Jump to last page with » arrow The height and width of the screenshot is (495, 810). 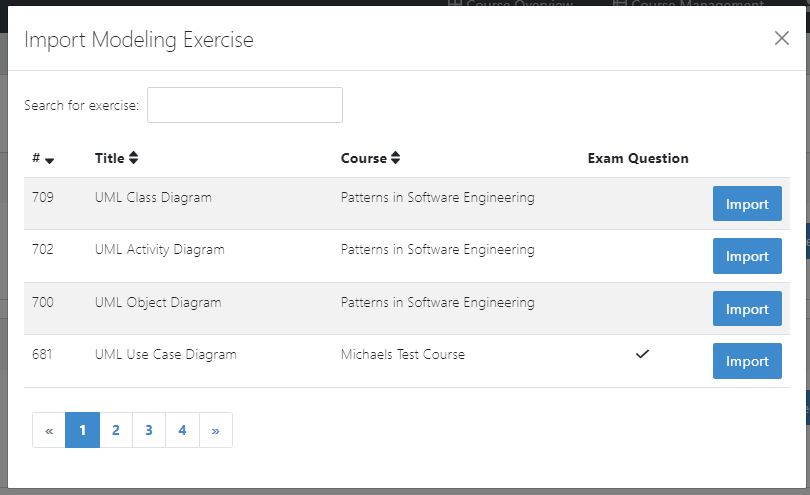[x=216, y=430]
